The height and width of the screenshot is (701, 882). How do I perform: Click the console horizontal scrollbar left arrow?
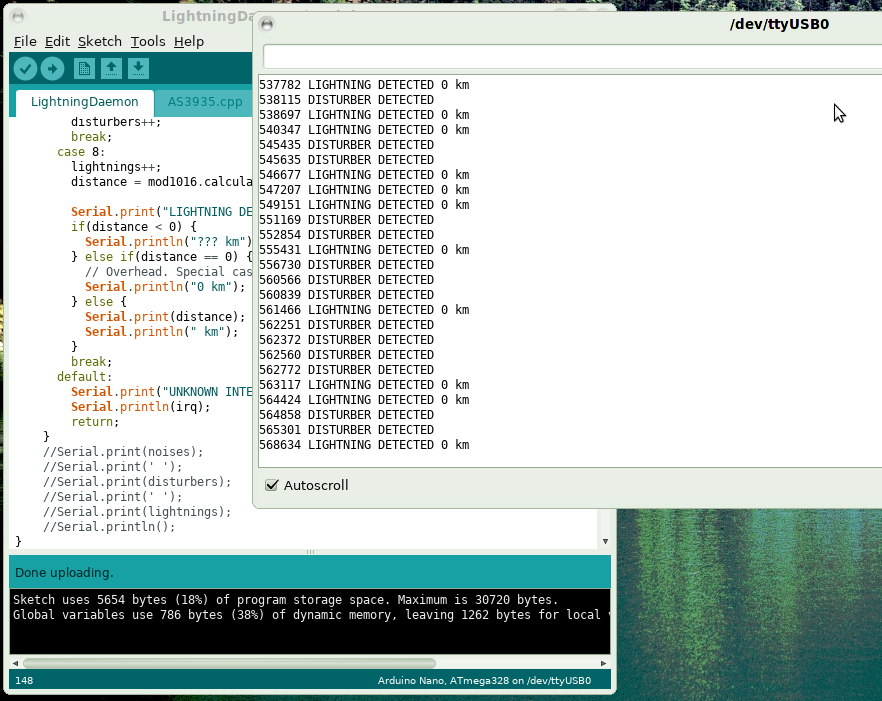pyautogui.click(x=15, y=663)
